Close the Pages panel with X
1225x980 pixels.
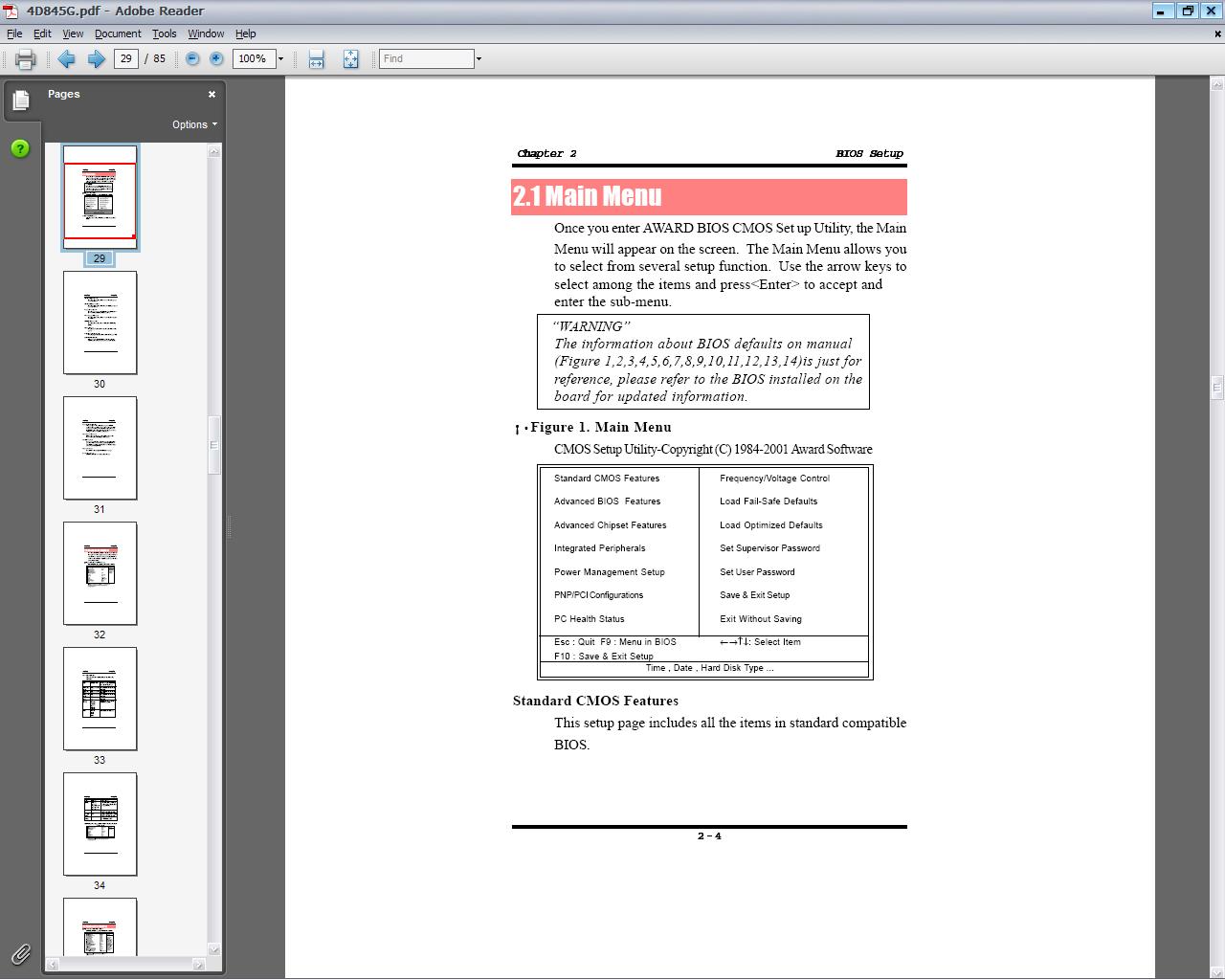(212, 94)
